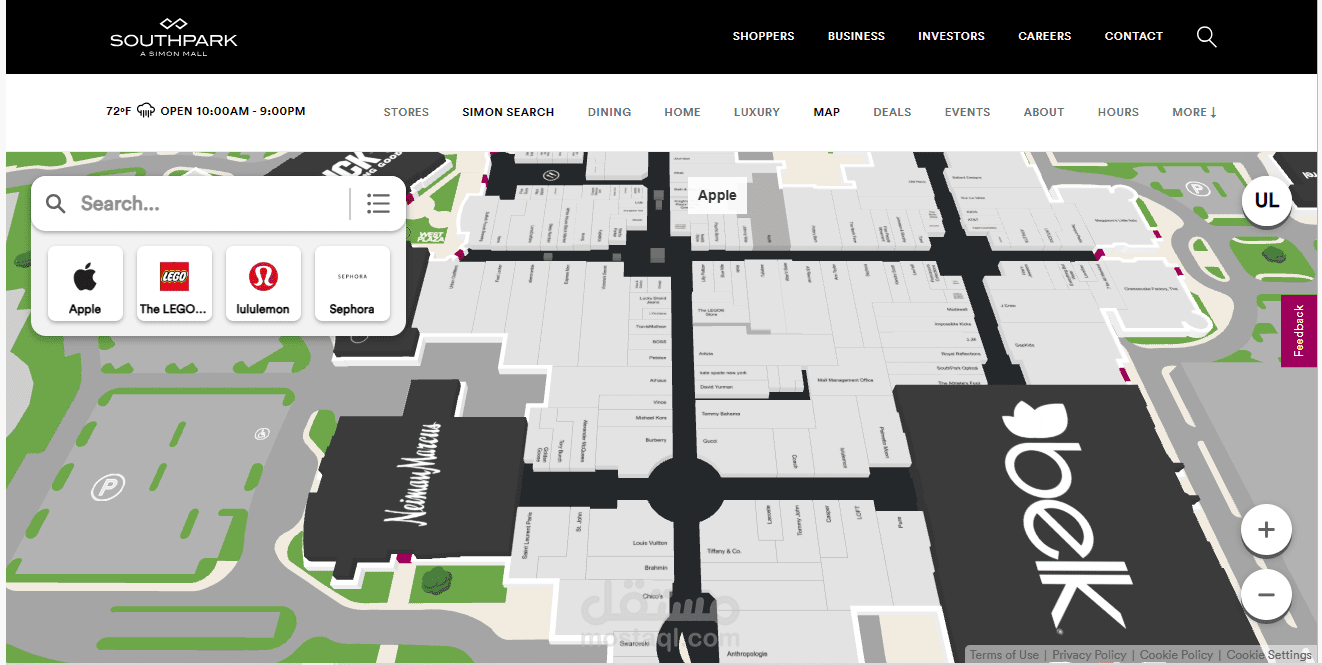The width and height of the screenshot is (1322, 665).
Task: Select the Sephora quick-search tile
Action: coord(352,284)
